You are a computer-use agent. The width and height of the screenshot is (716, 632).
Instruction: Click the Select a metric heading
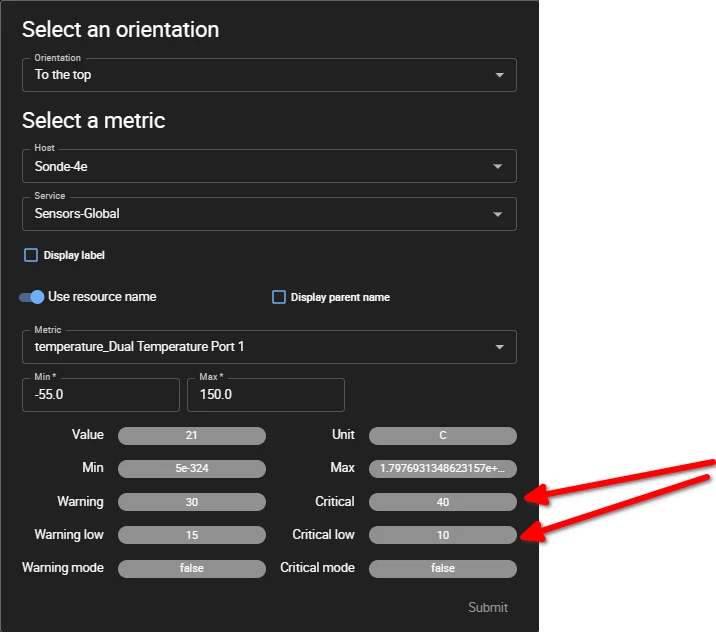pos(94,121)
